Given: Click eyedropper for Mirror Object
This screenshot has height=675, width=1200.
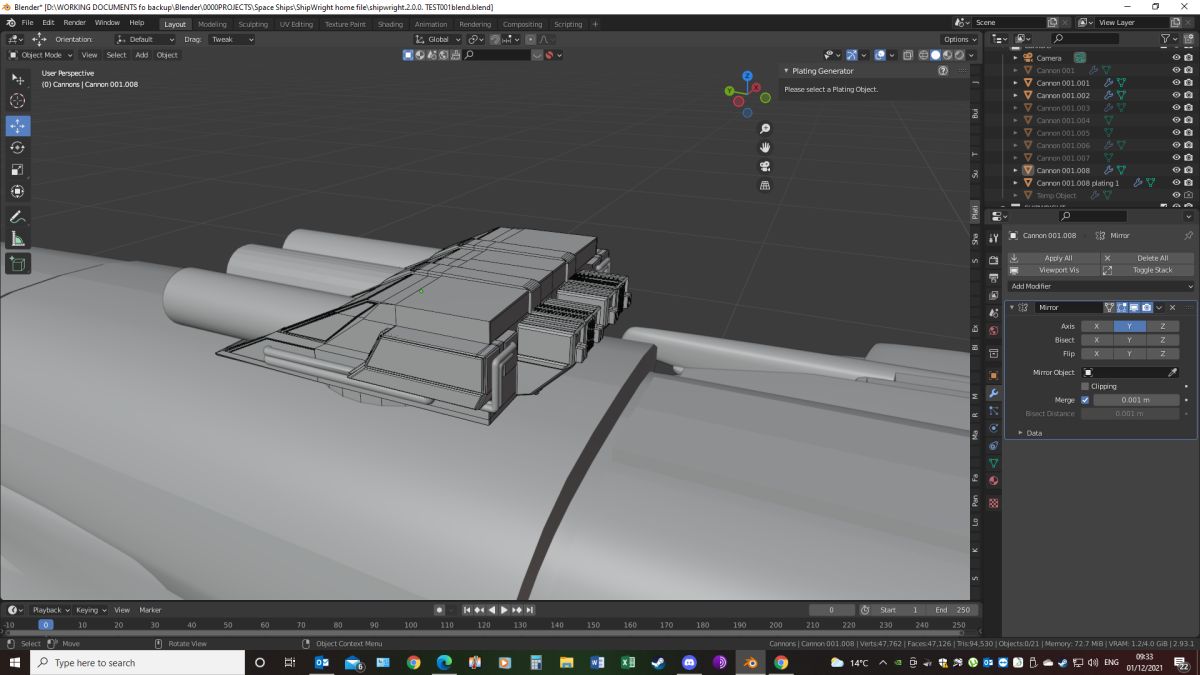Looking at the screenshot, I should [x=1173, y=372].
